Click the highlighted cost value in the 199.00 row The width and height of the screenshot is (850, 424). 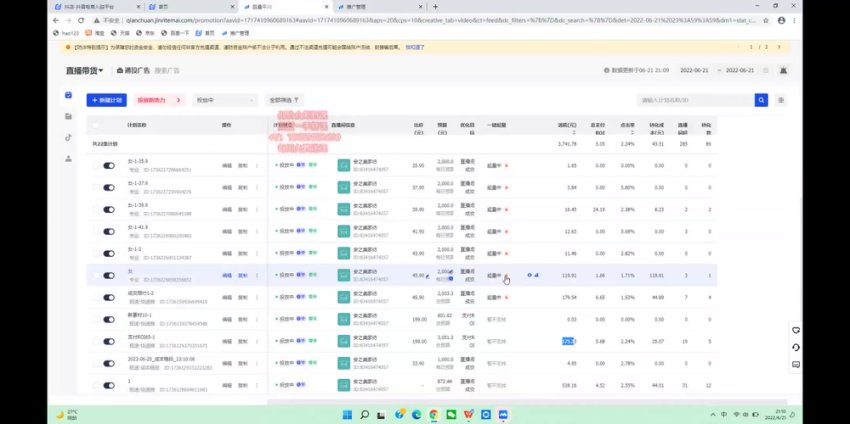(x=568, y=341)
